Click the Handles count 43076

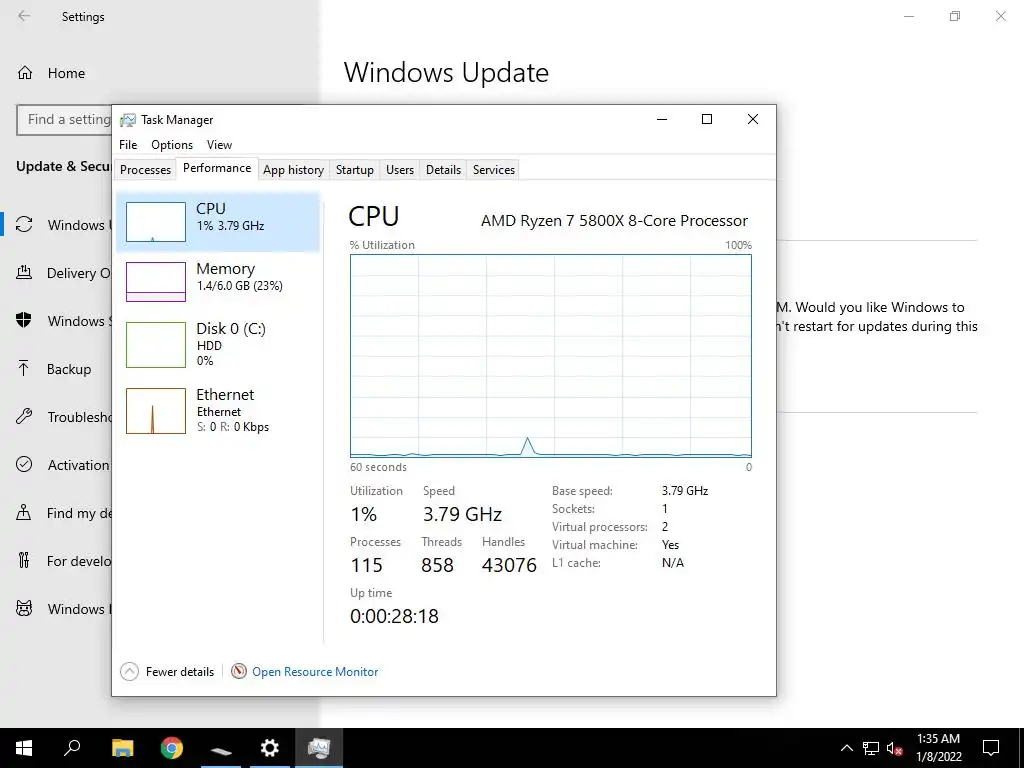(x=509, y=565)
